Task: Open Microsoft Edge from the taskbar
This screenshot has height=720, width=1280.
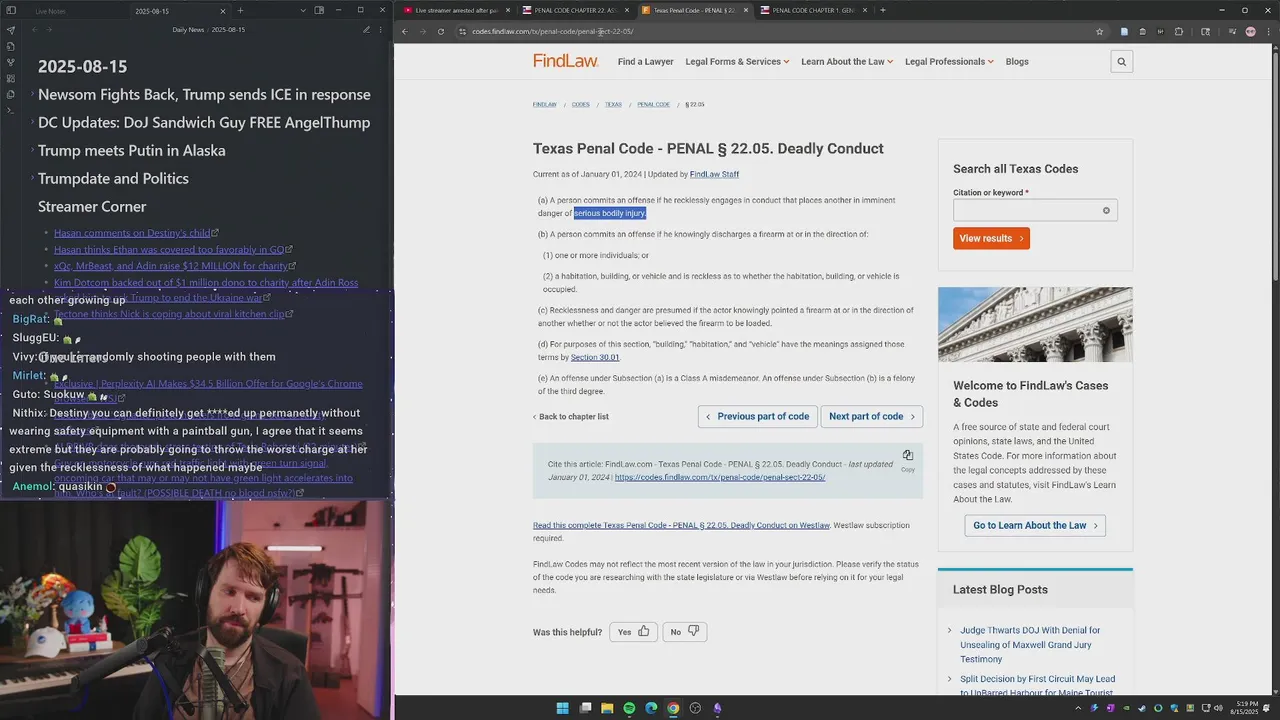Action: (651, 708)
